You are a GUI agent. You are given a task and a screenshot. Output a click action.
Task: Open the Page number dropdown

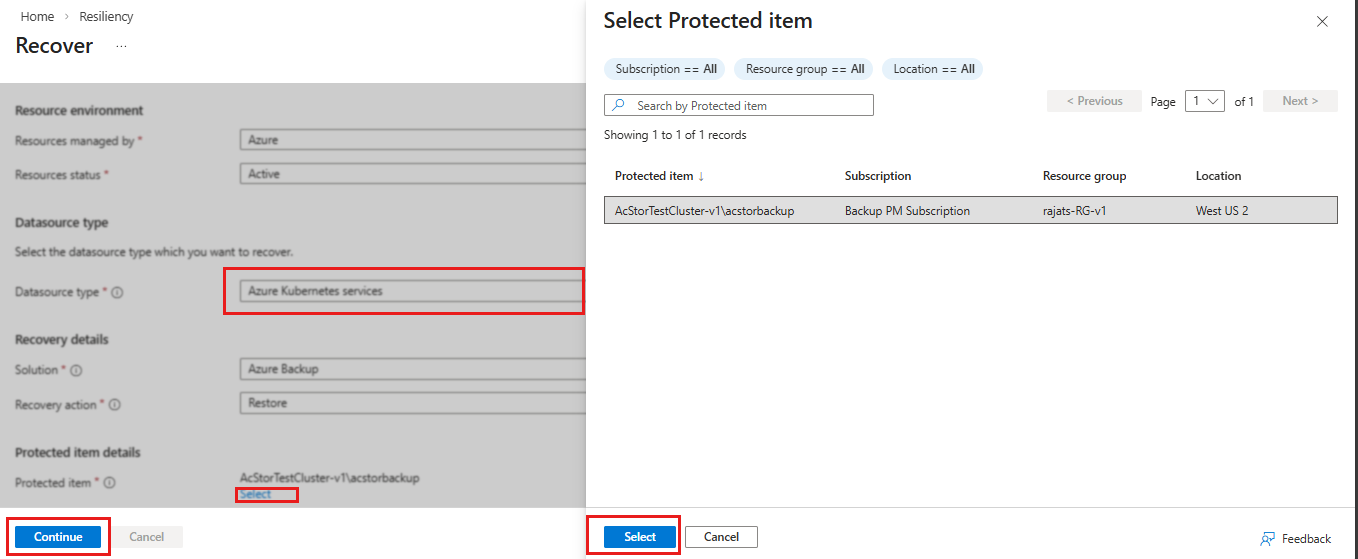(x=1205, y=101)
